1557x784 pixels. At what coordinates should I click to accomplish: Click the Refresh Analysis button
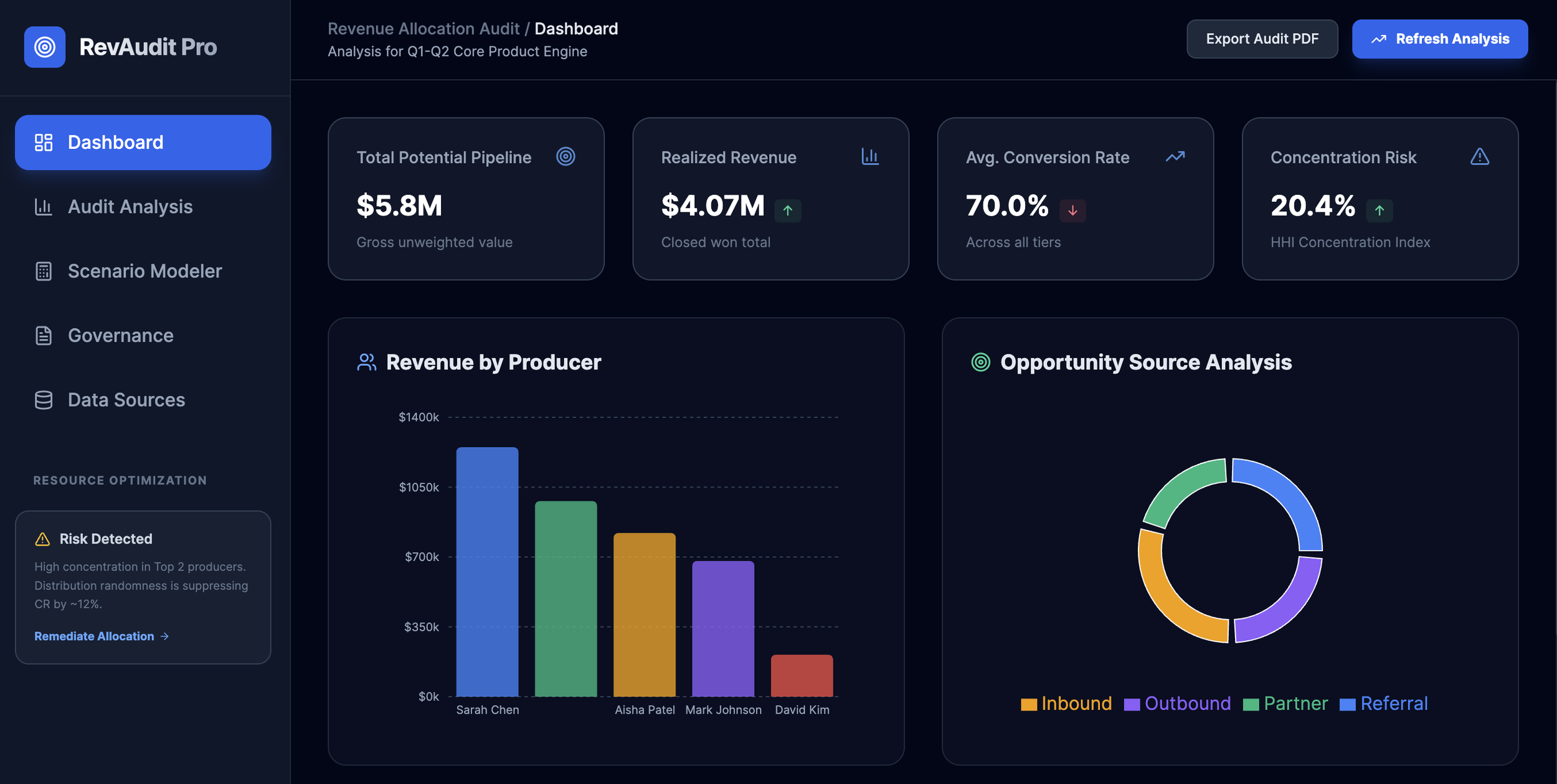[x=1439, y=39]
